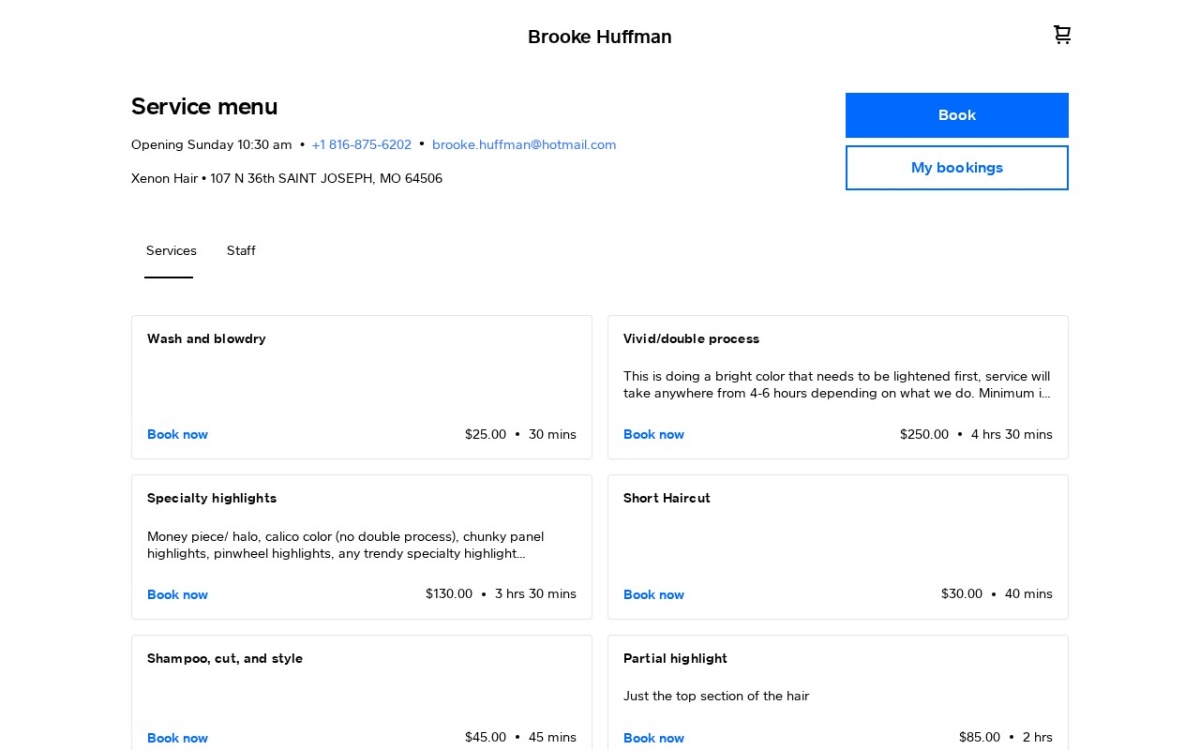The width and height of the screenshot is (1200, 750).
Task: Click the Vivid/double process description text
Action: click(837, 385)
